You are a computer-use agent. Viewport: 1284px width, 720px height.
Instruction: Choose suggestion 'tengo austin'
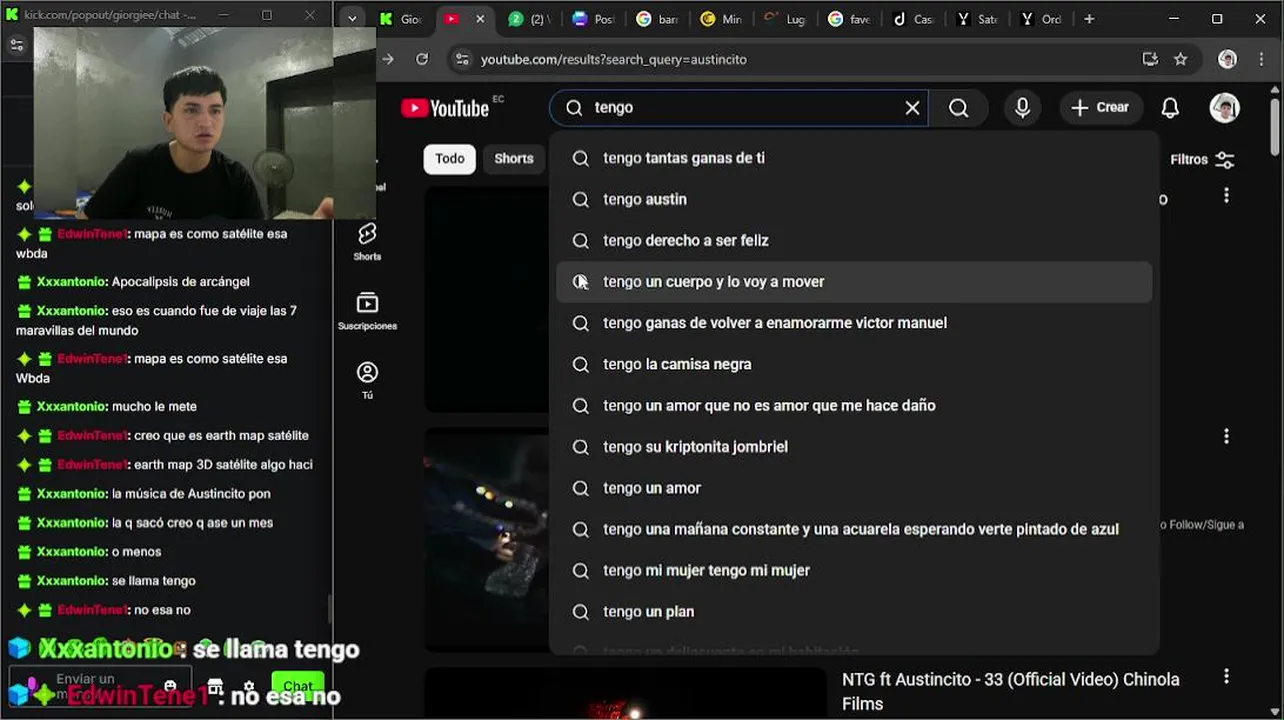pyautogui.click(x=854, y=199)
